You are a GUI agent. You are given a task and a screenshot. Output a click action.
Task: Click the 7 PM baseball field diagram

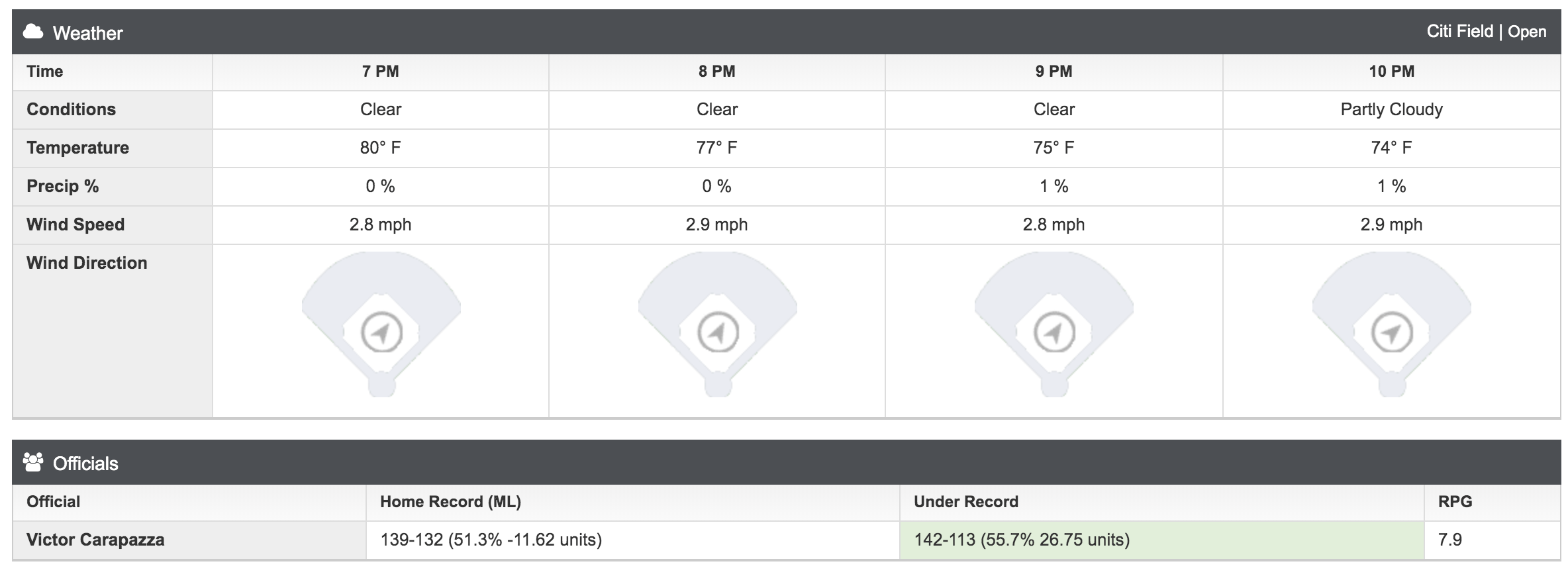[x=381, y=324]
